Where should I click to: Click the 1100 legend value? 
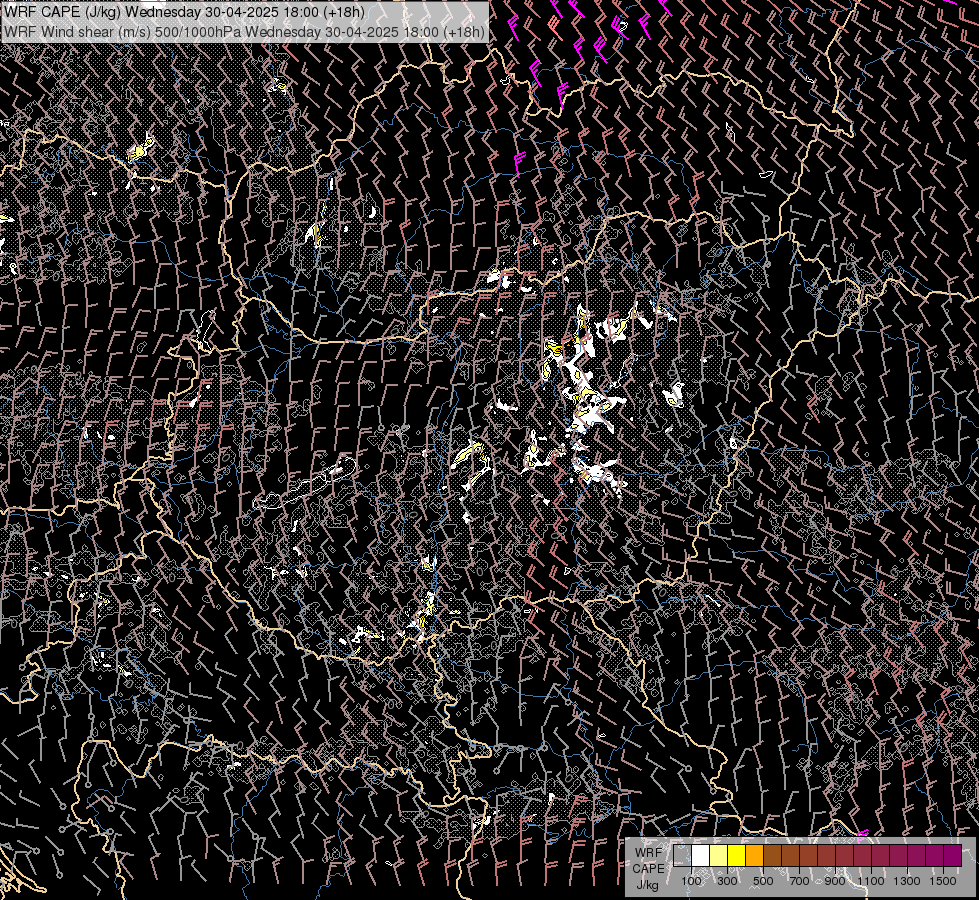871,881
